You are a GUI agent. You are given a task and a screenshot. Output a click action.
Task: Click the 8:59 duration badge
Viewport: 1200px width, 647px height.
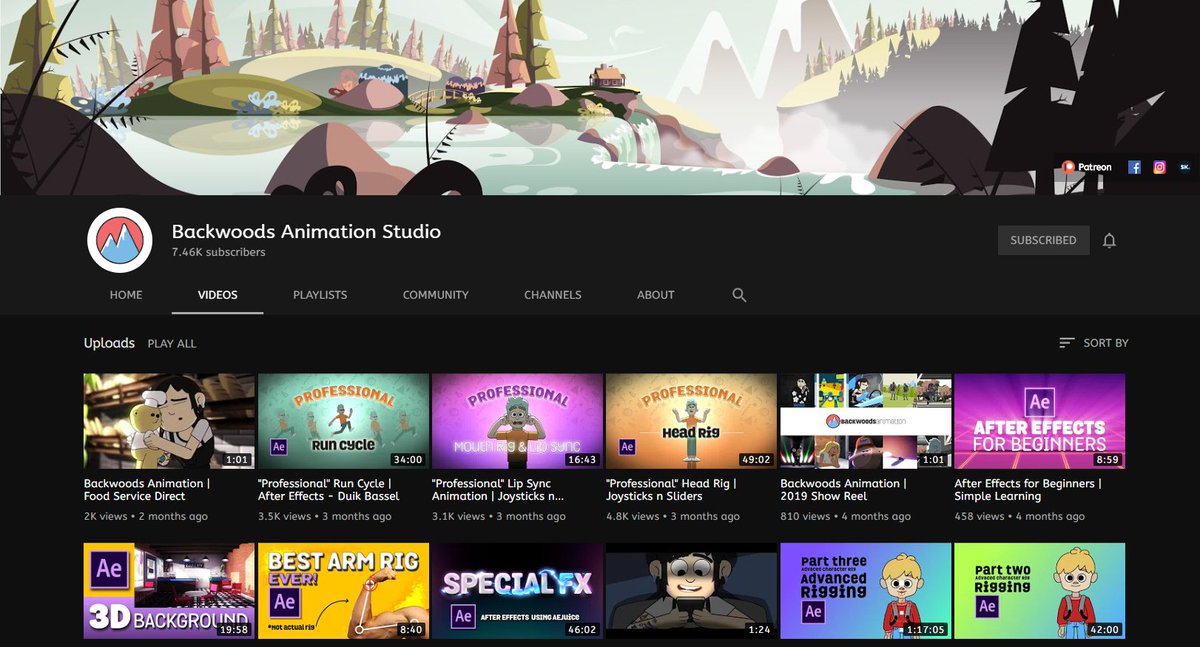[x=1107, y=460]
